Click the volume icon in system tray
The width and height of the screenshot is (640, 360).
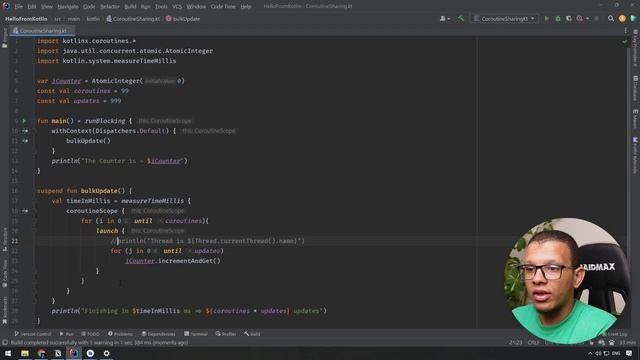[x=598, y=353]
